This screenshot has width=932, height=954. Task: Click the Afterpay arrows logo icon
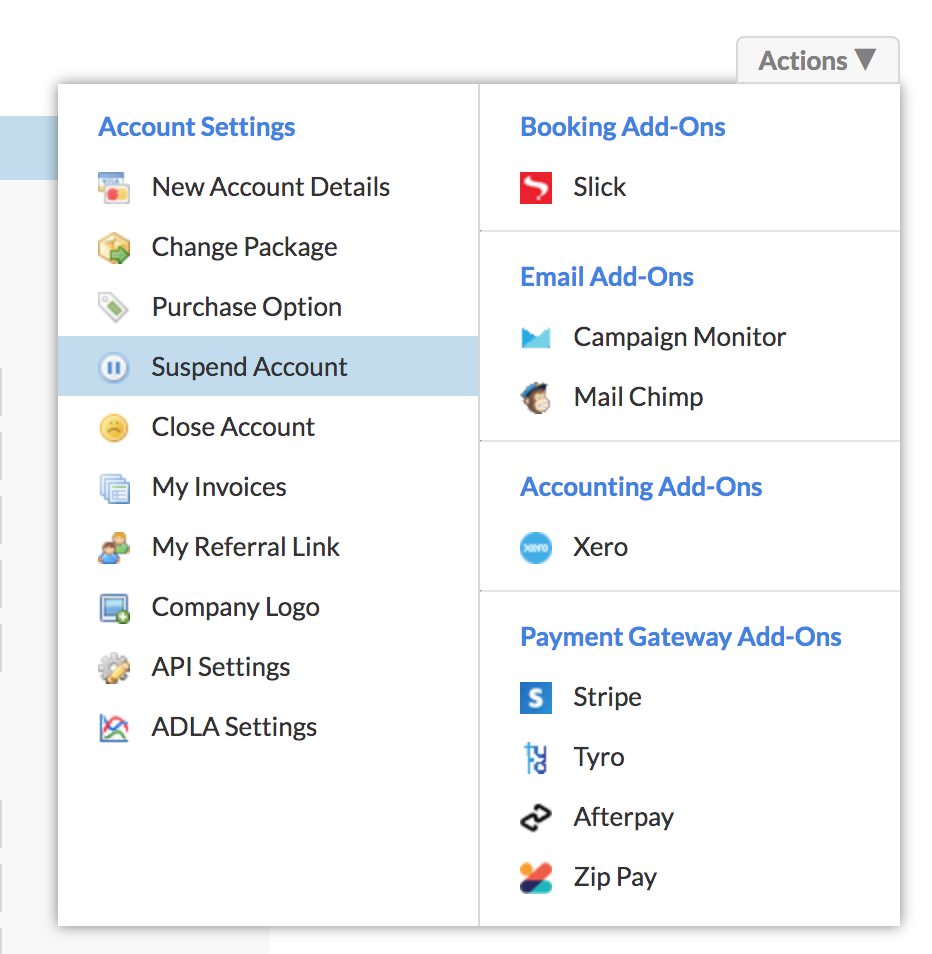click(x=536, y=818)
